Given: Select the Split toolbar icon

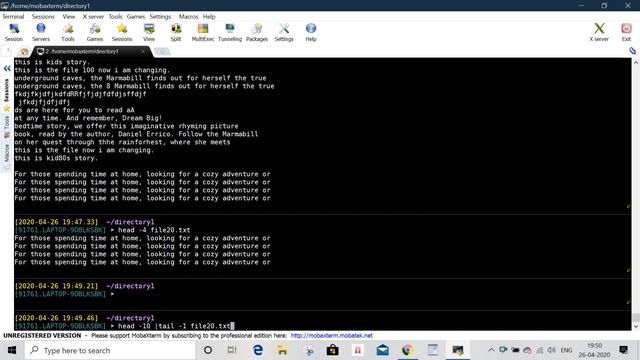Looking at the screenshot, I should (x=176, y=32).
